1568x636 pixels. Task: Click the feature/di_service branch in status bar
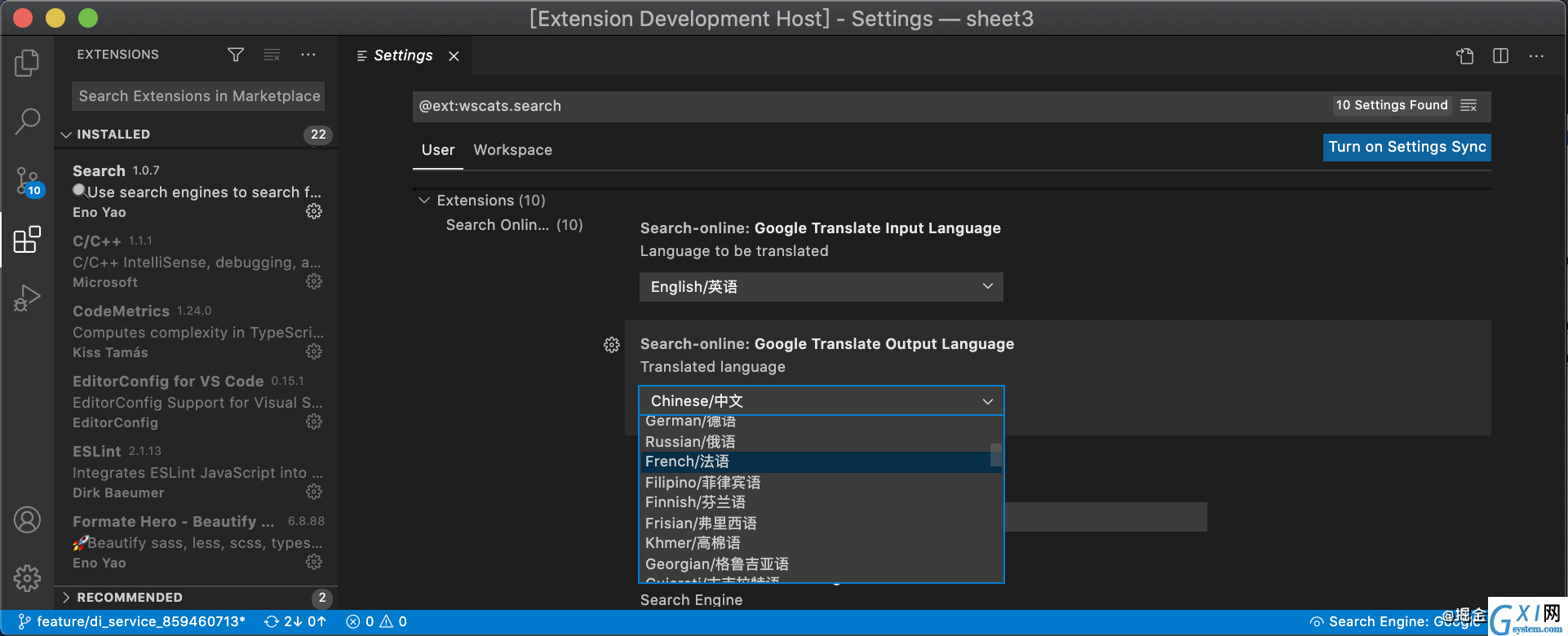(x=132, y=621)
